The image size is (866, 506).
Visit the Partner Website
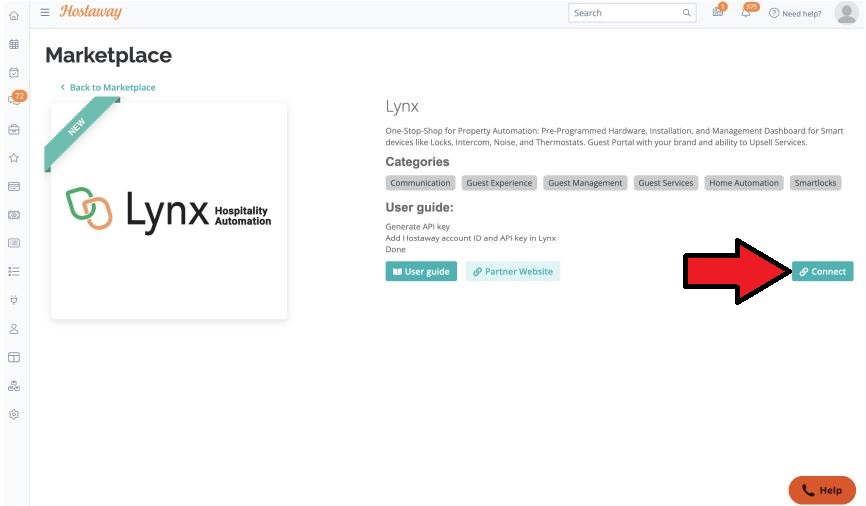click(513, 271)
